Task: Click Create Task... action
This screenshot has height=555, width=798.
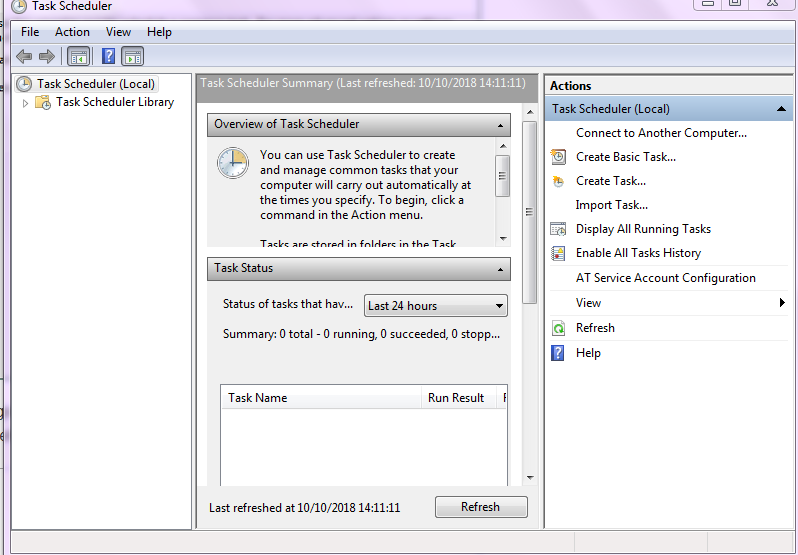Action: coord(611,181)
